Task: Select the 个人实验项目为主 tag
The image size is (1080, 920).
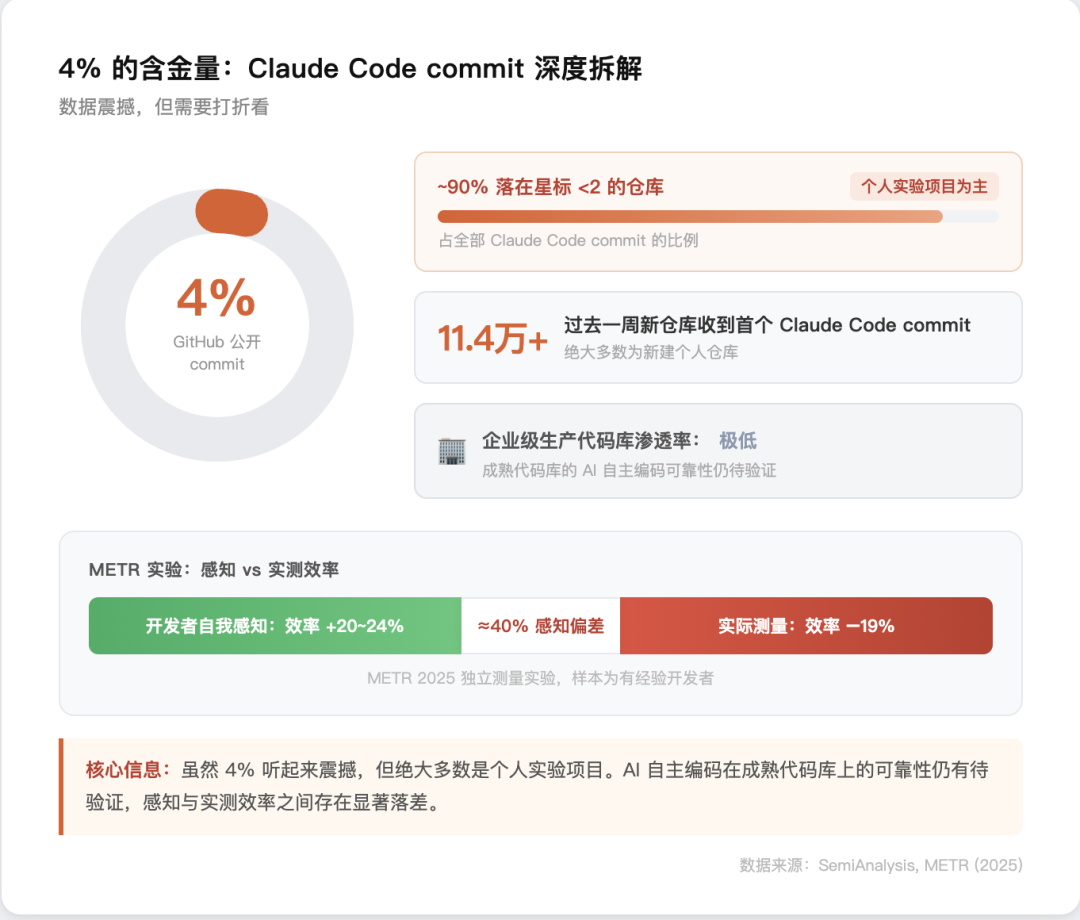Action: [924, 187]
